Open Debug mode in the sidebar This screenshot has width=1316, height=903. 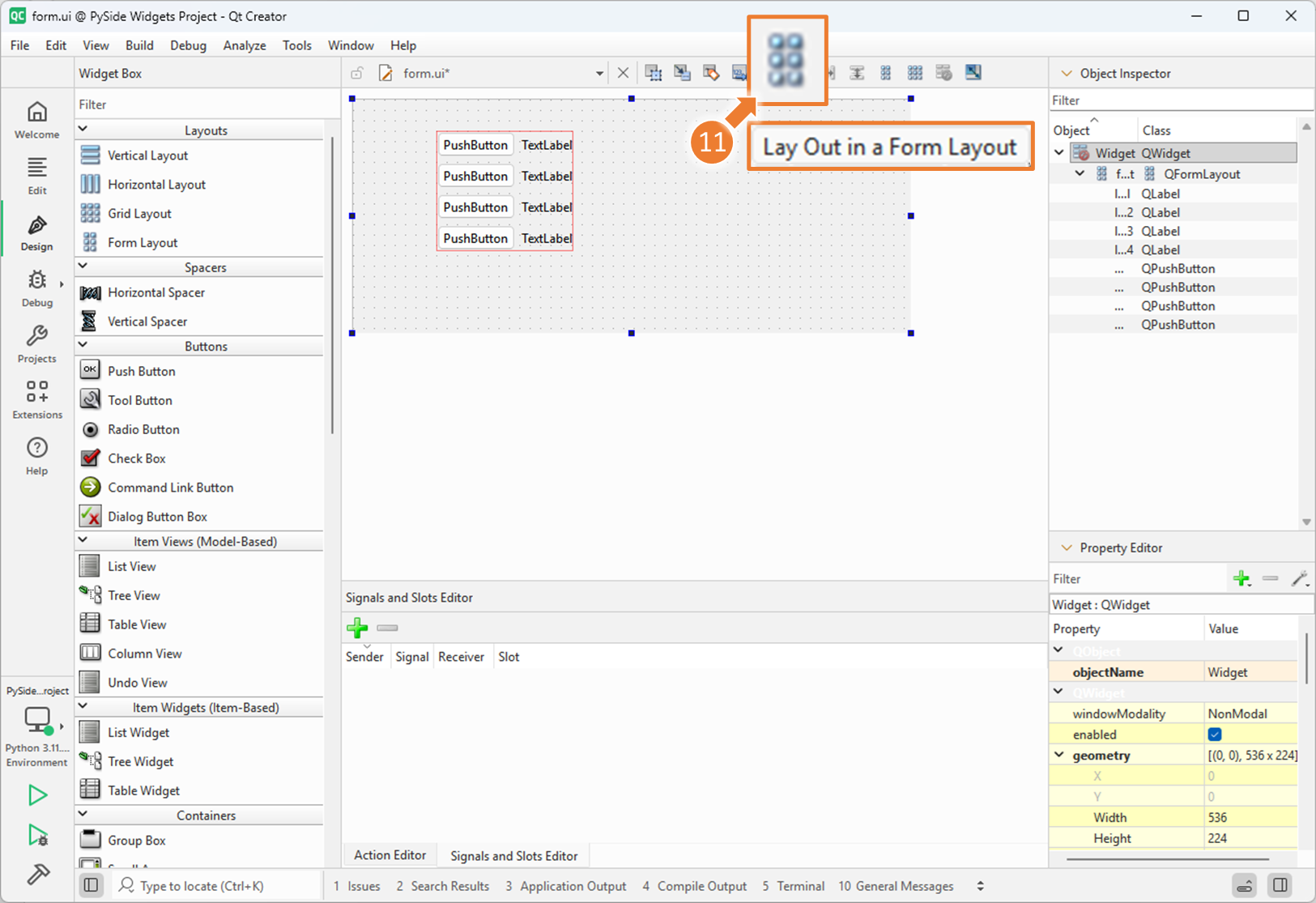point(37,288)
